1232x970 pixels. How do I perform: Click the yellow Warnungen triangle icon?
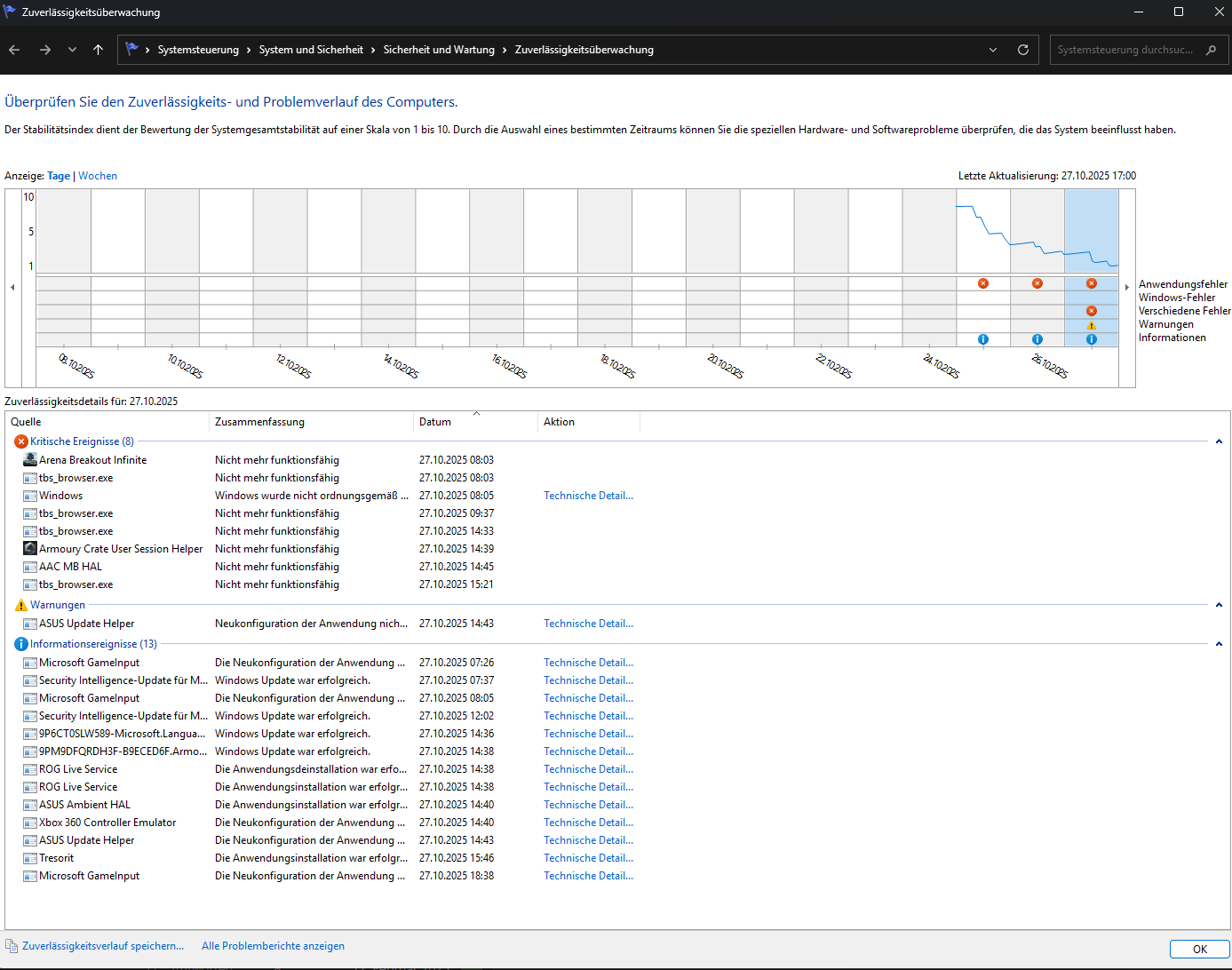point(21,605)
